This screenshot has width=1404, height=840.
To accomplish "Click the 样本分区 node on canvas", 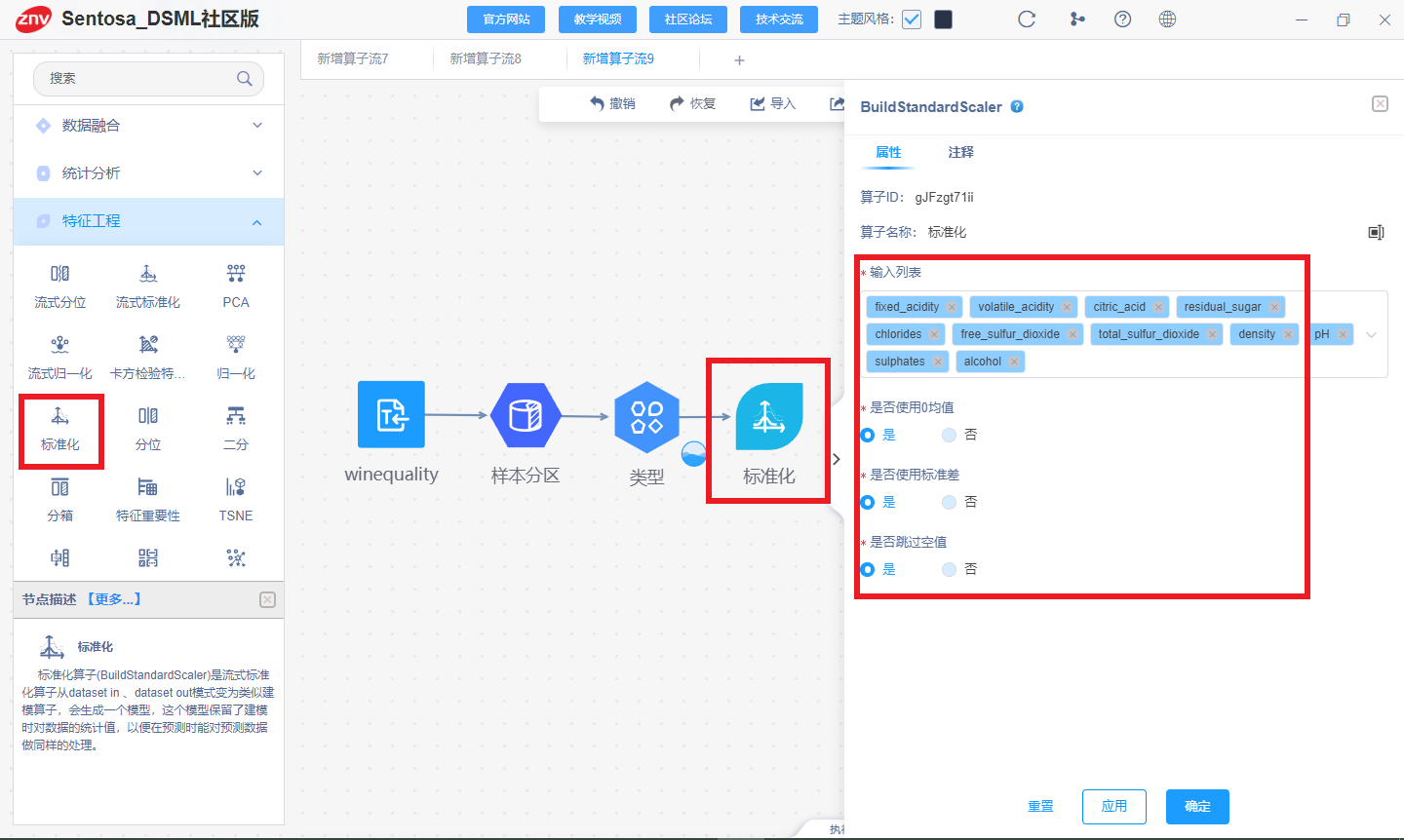I will [526, 416].
